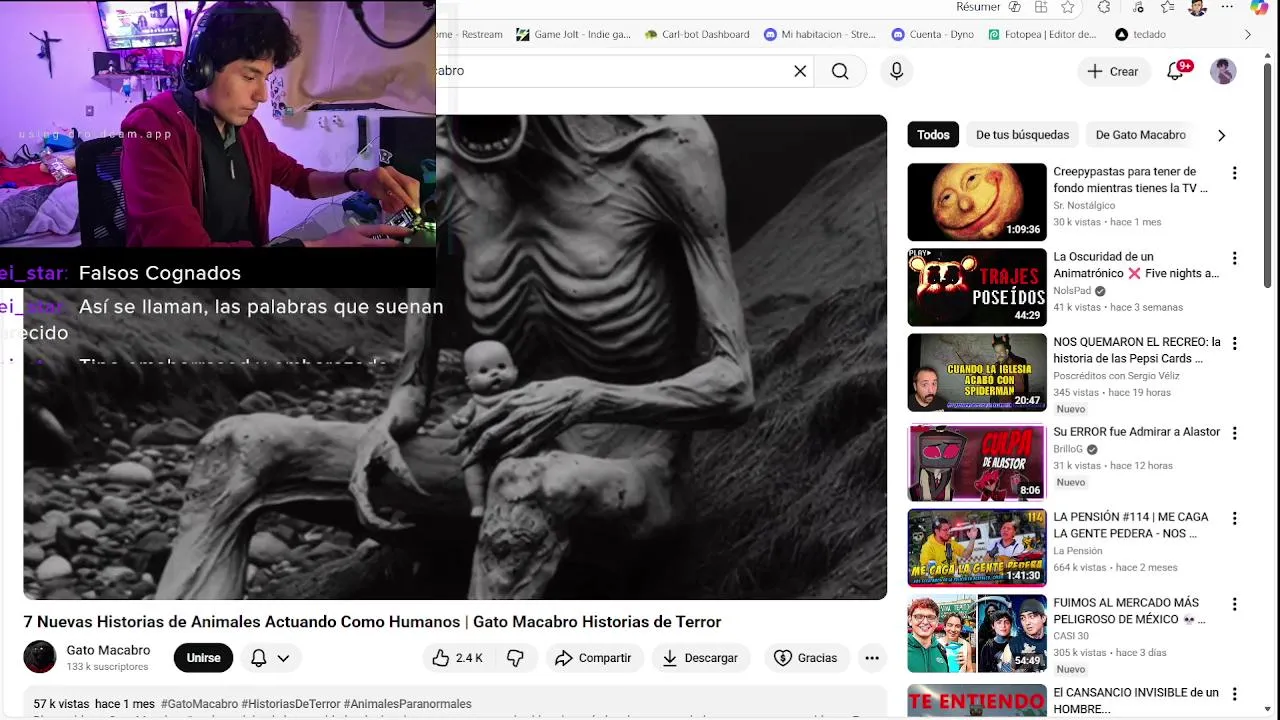The width and height of the screenshot is (1280, 720).
Task: Open browser three-dot settings menu
Action: pyautogui.click(x=1228, y=7)
